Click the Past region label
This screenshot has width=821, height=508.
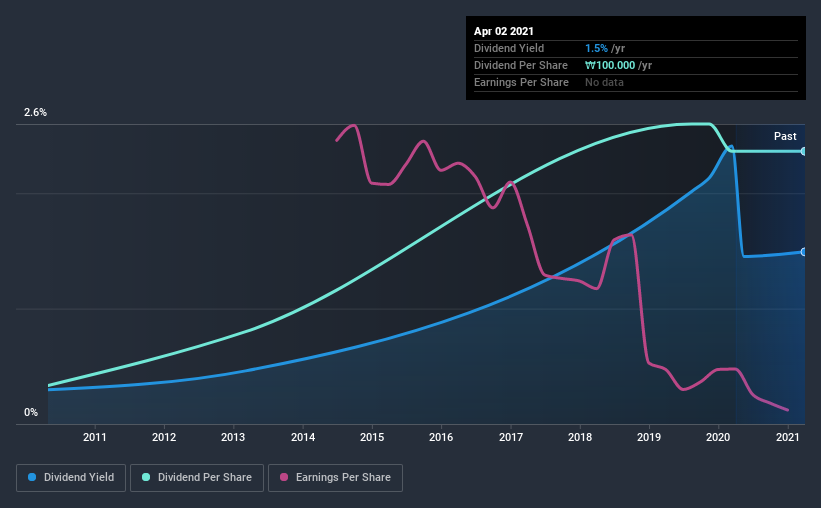click(785, 136)
